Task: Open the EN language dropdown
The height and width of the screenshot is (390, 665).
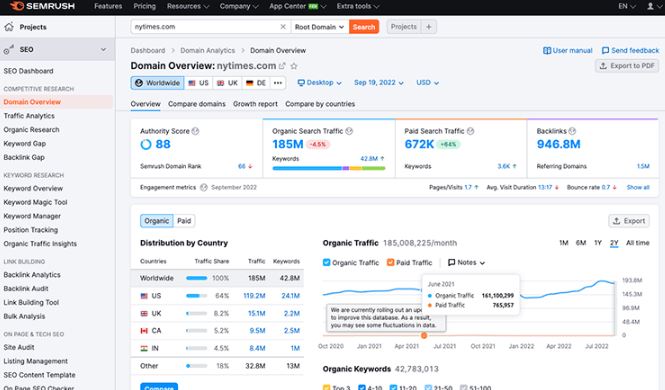Action: [x=627, y=6]
